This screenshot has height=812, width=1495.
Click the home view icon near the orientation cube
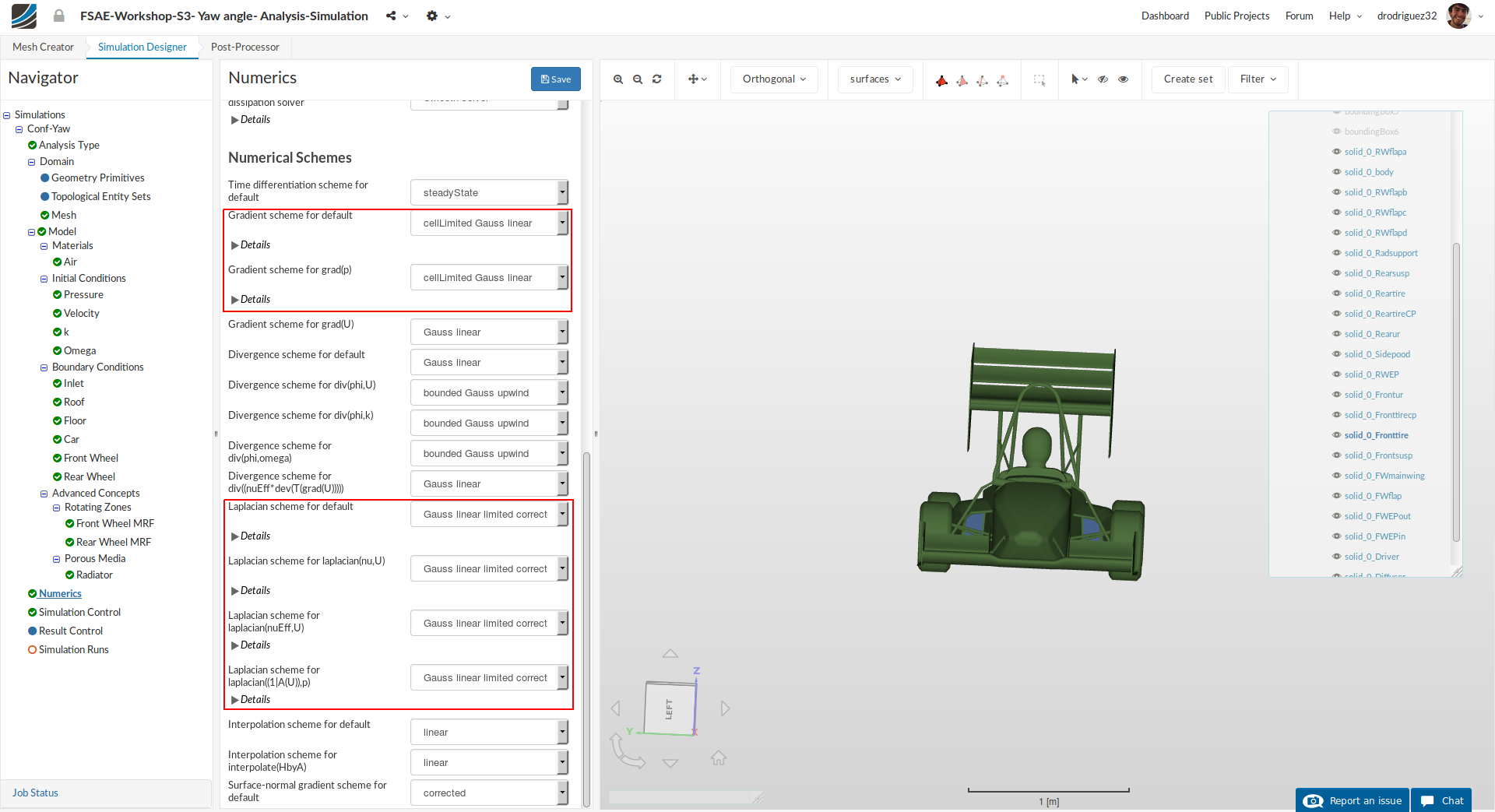[x=718, y=758]
